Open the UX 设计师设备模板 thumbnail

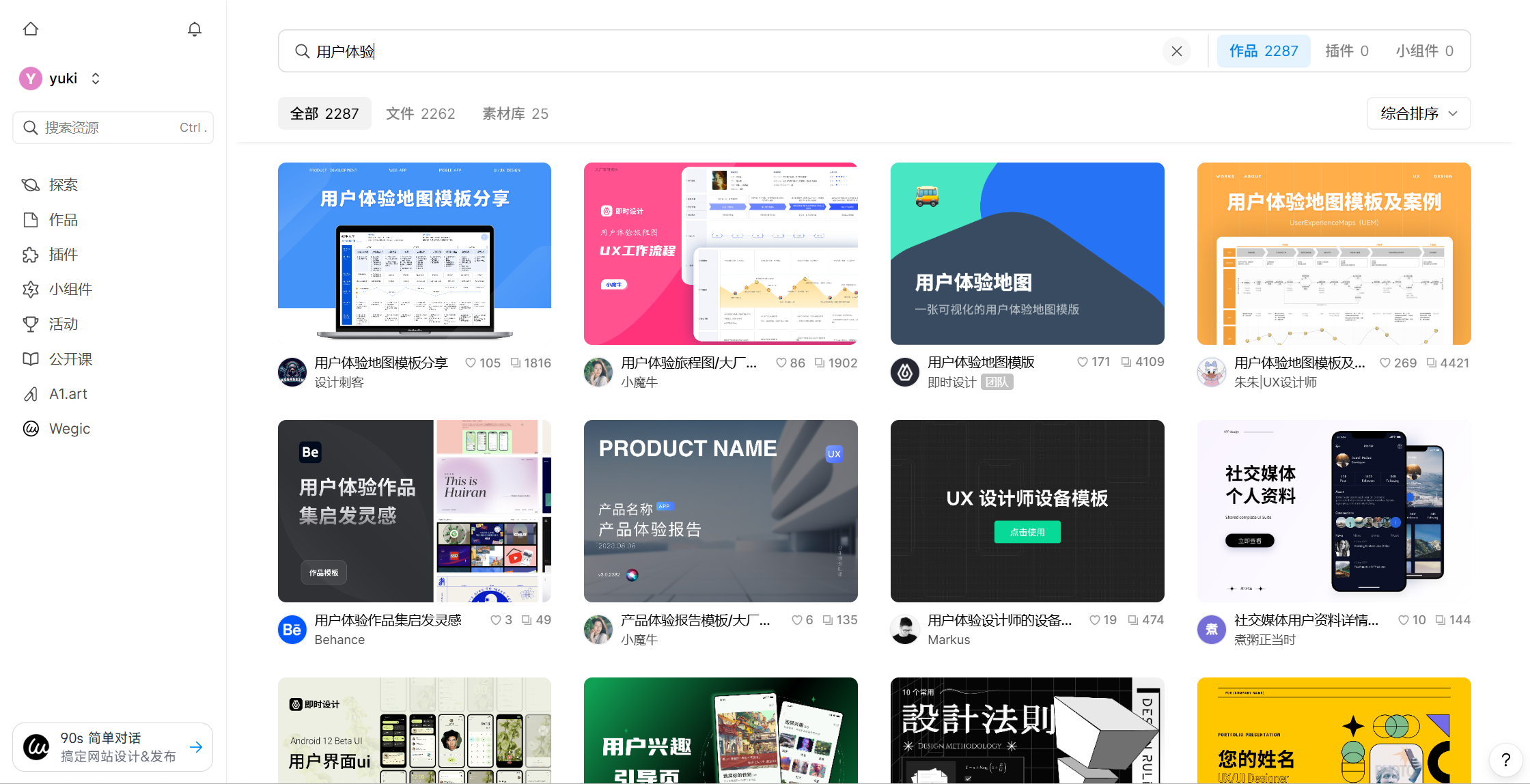(x=1027, y=511)
